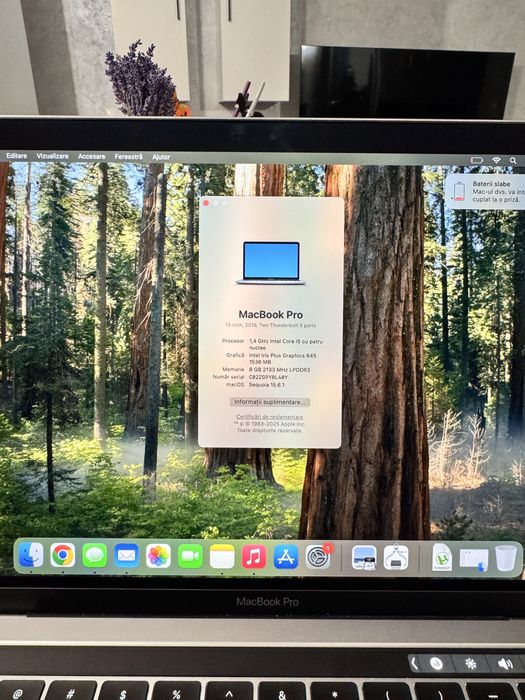Open the Photos app in dock
The image size is (525, 700).
coord(158,556)
